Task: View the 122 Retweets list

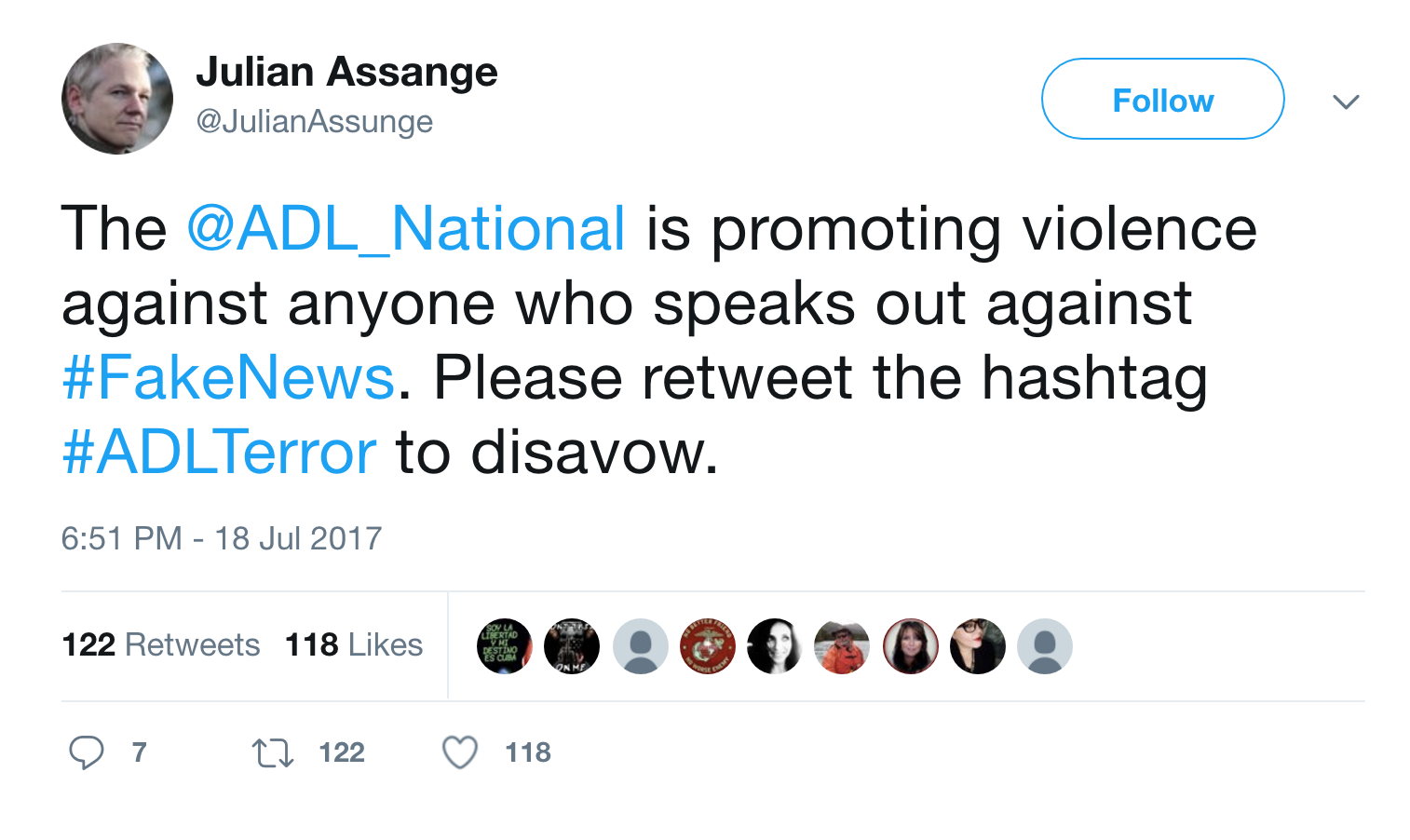Action: [x=160, y=644]
